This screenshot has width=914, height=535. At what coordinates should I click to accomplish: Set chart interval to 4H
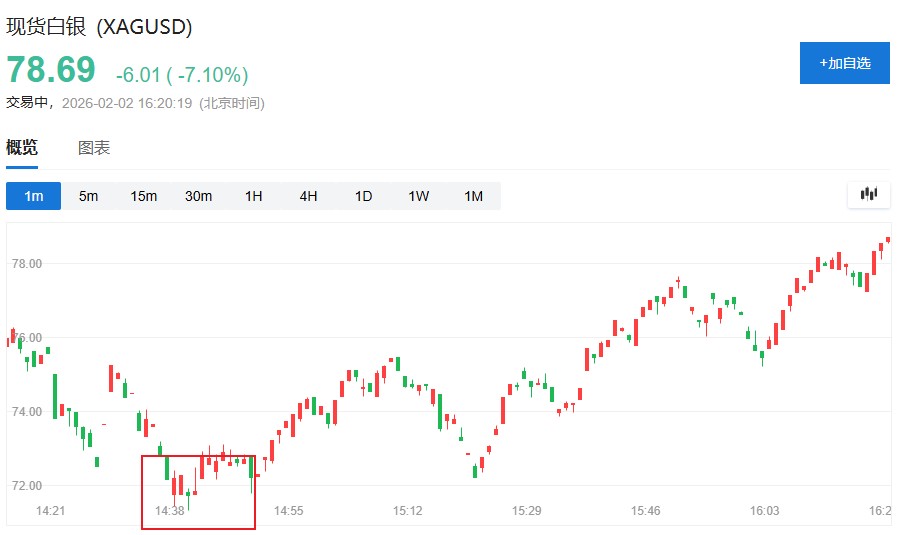pyautogui.click(x=308, y=196)
